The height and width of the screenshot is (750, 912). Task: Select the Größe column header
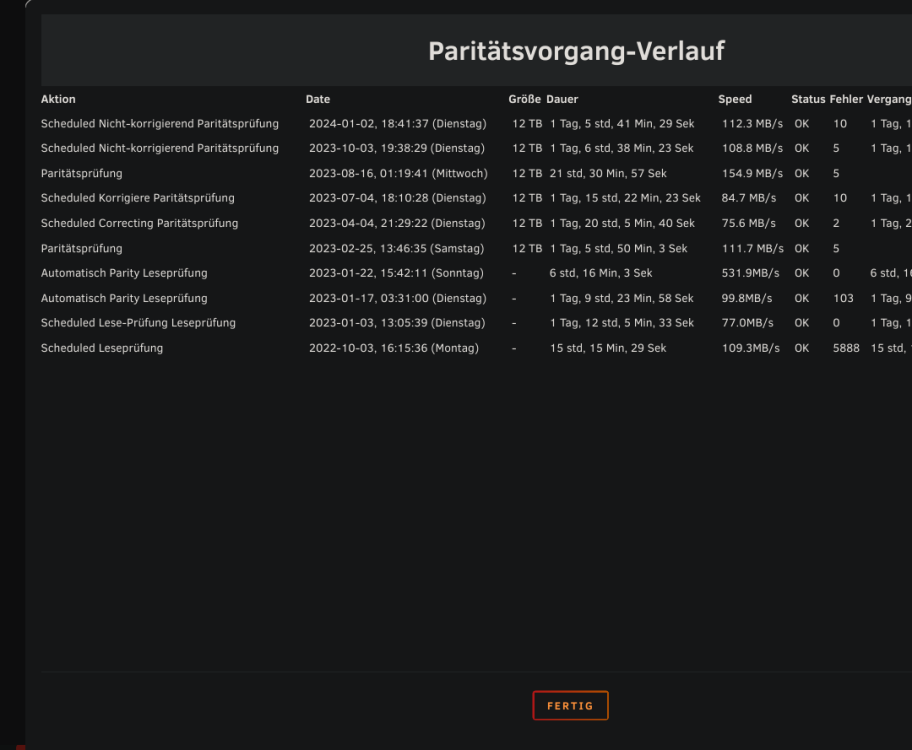(x=525, y=99)
